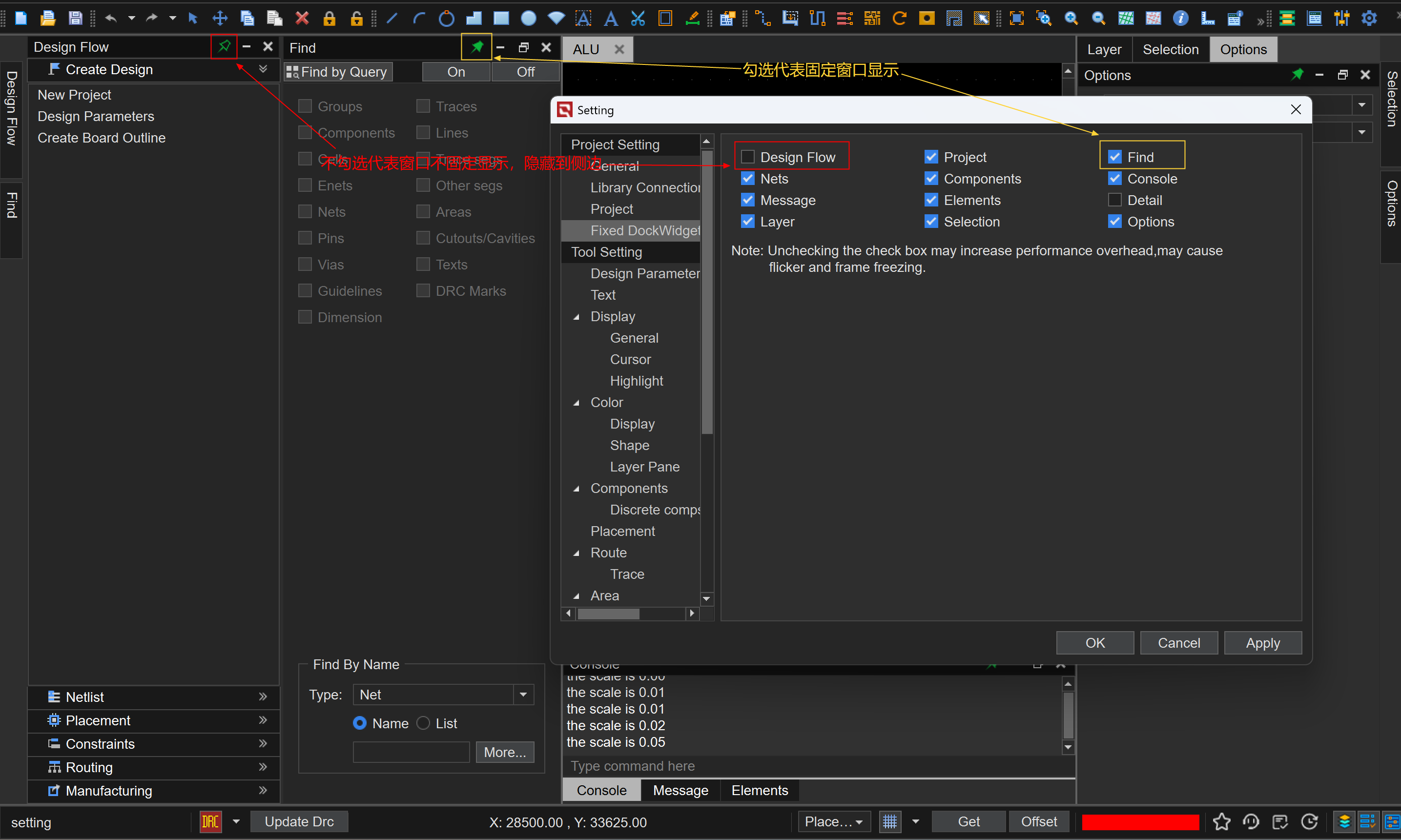Click the Zoom In magnifier icon
This screenshot has width=1401, height=840.
(1071, 18)
